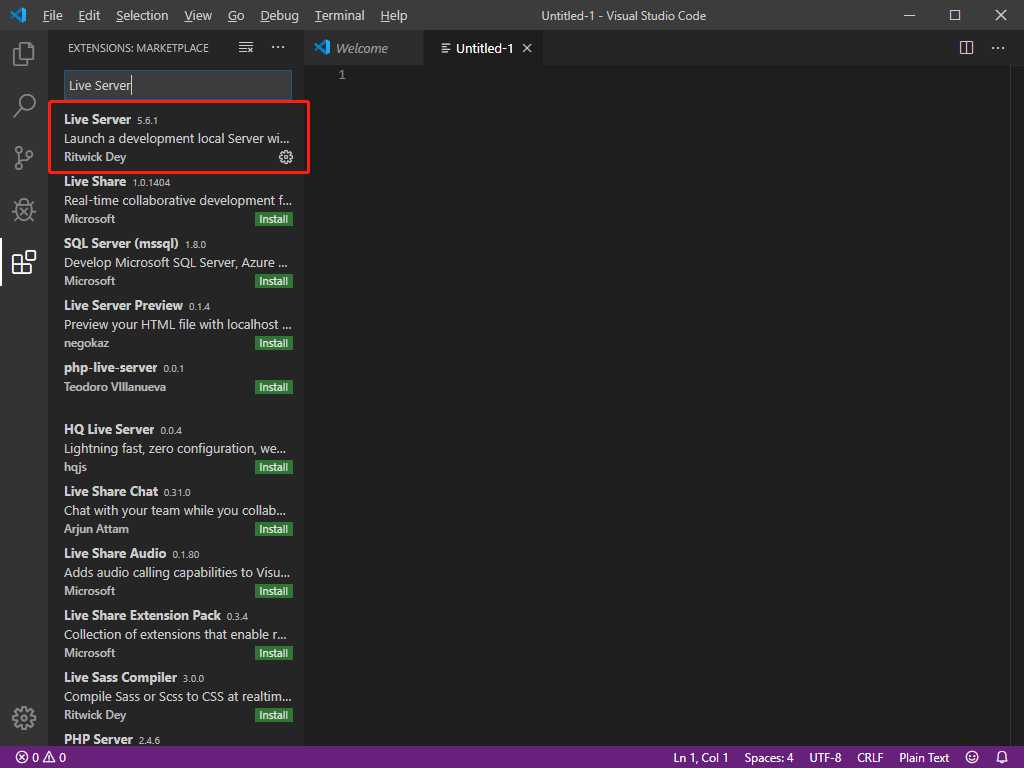The height and width of the screenshot is (768, 1024).
Task: Open the Terminal menu
Action: 339,16
